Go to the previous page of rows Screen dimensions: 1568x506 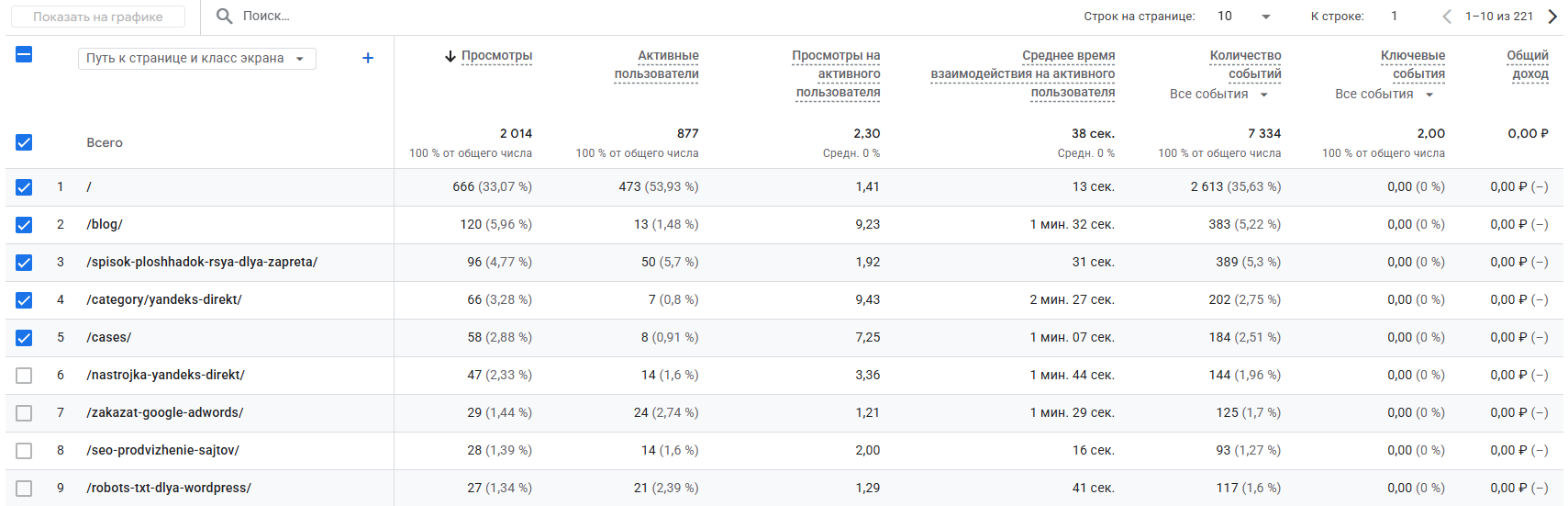coord(1446,16)
